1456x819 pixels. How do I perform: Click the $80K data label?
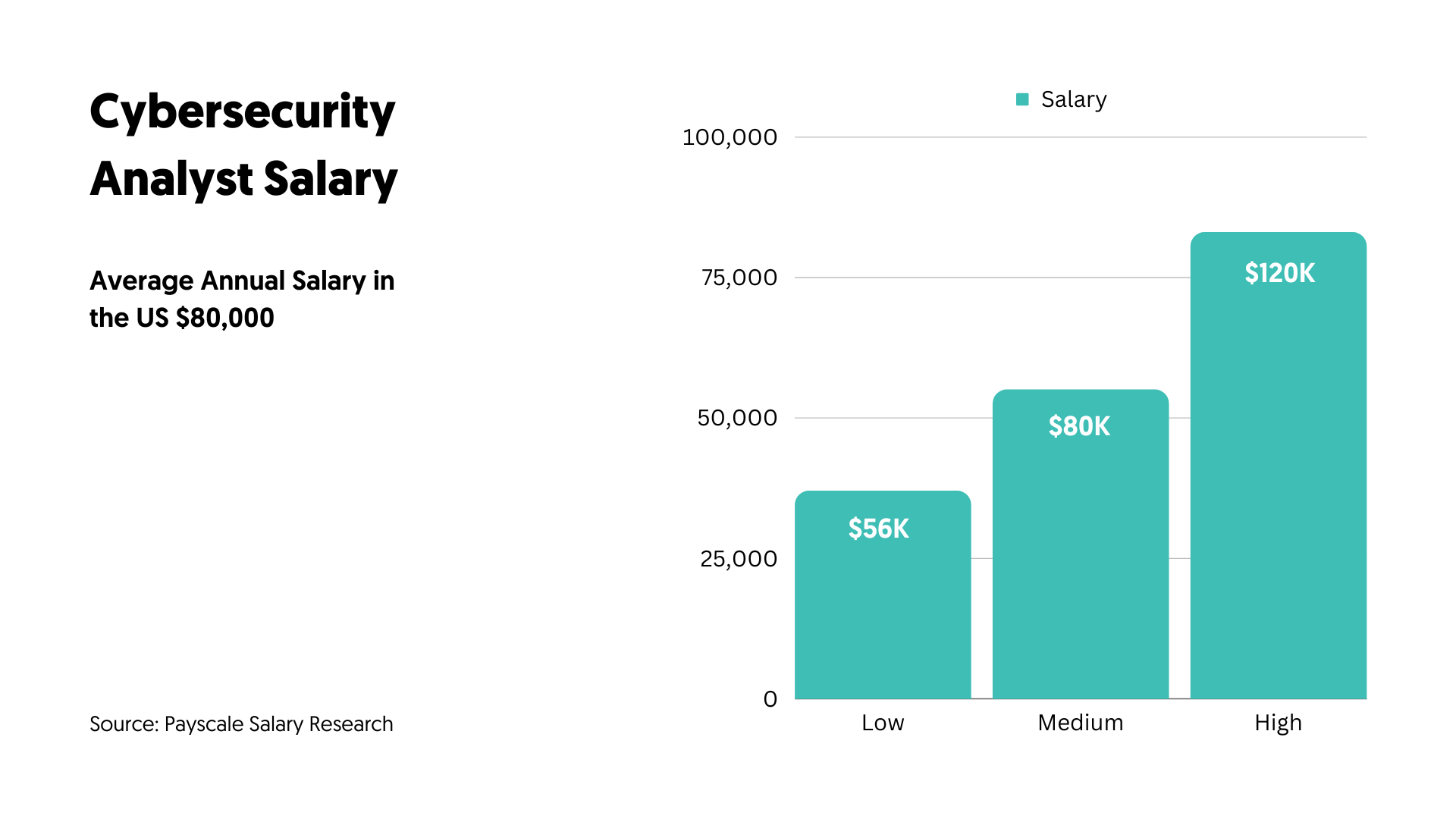(1079, 426)
